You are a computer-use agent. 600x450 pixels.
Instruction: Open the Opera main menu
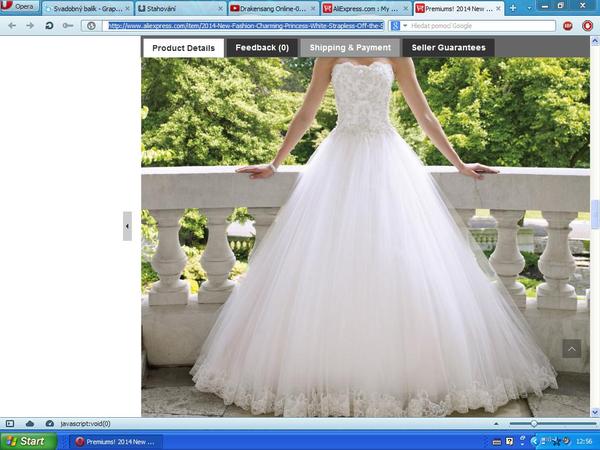coord(21,7)
